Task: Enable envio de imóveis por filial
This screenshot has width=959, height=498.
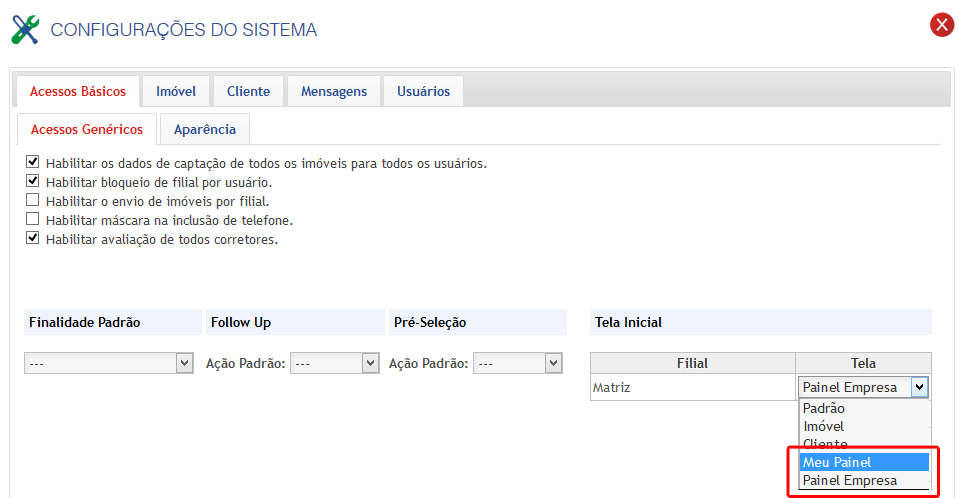Action: (x=33, y=200)
